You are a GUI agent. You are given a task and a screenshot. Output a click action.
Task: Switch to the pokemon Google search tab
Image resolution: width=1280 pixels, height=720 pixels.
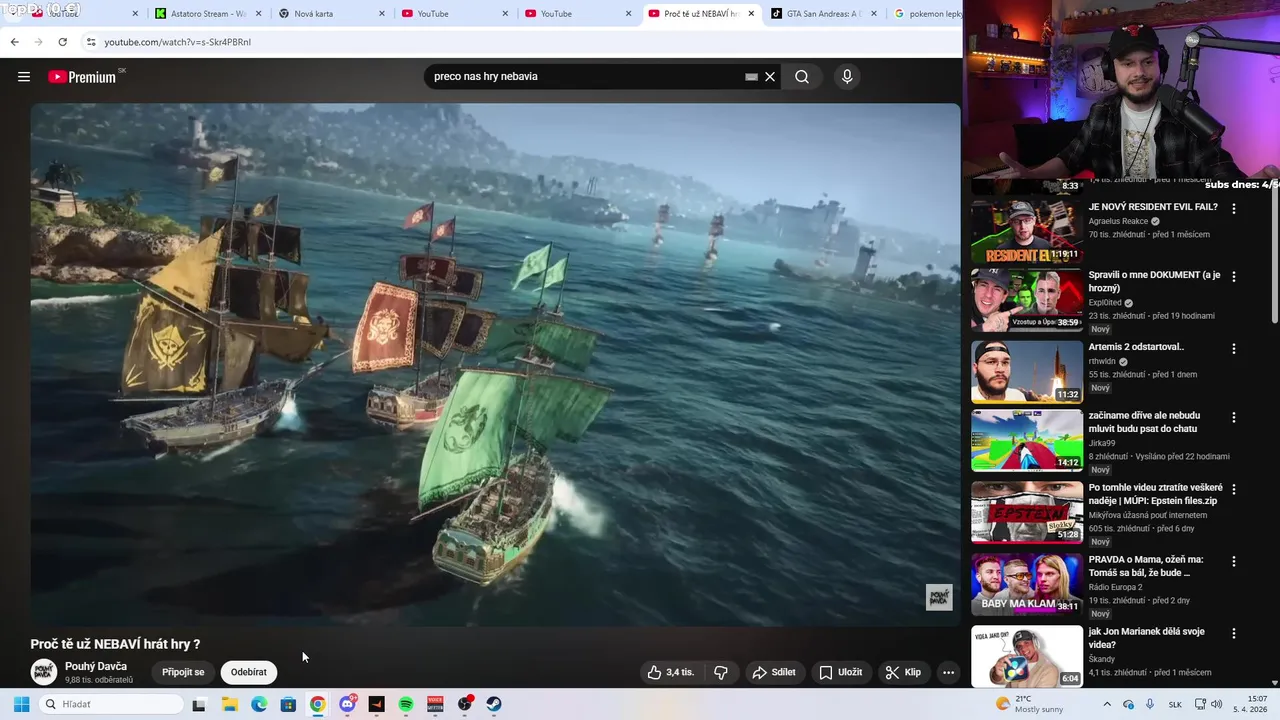925,14
